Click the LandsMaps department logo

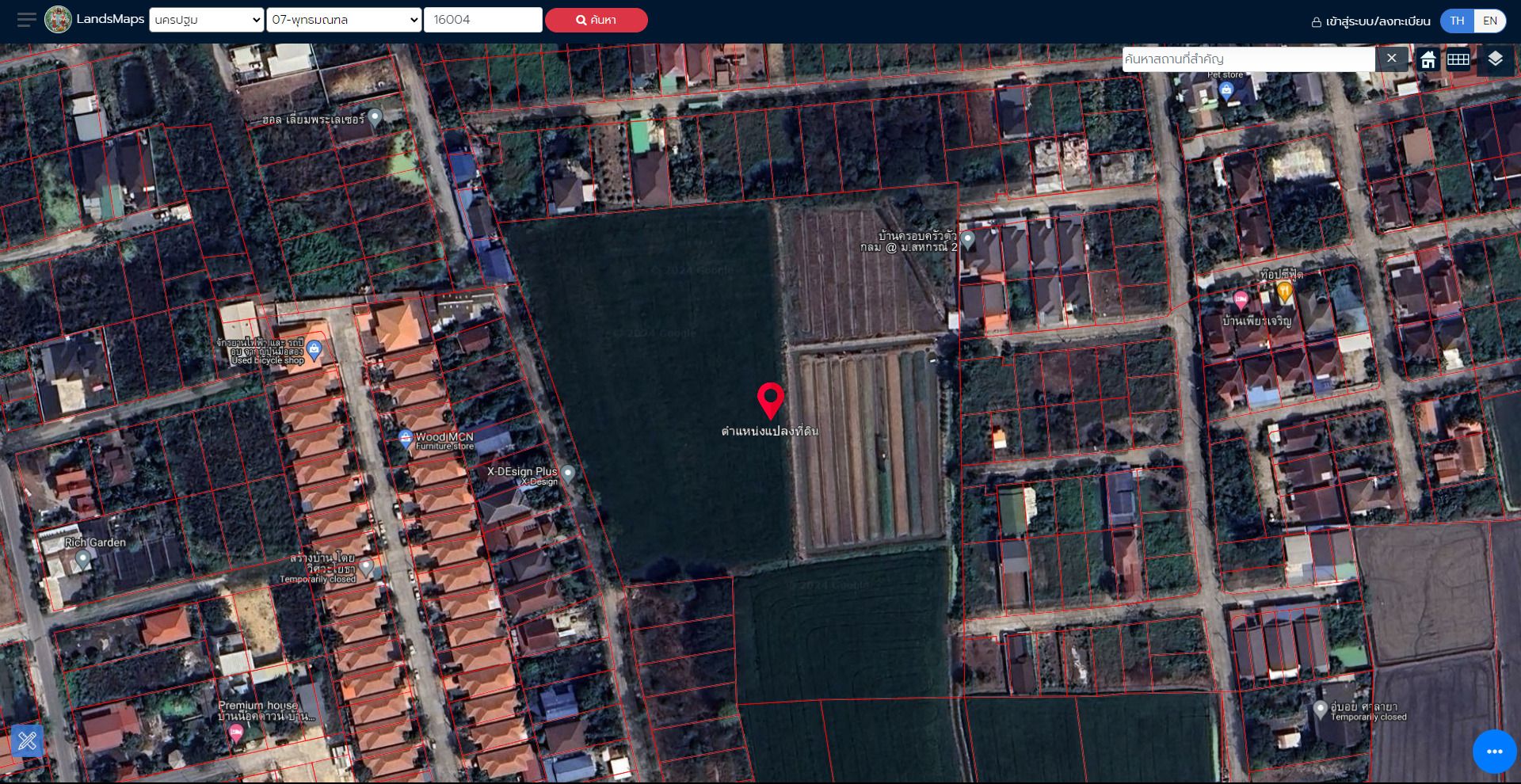click(58, 20)
